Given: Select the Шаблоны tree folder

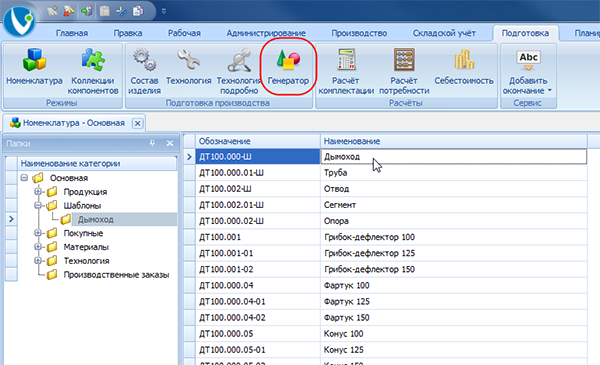Looking at the screenshot, I should [82, 205].
